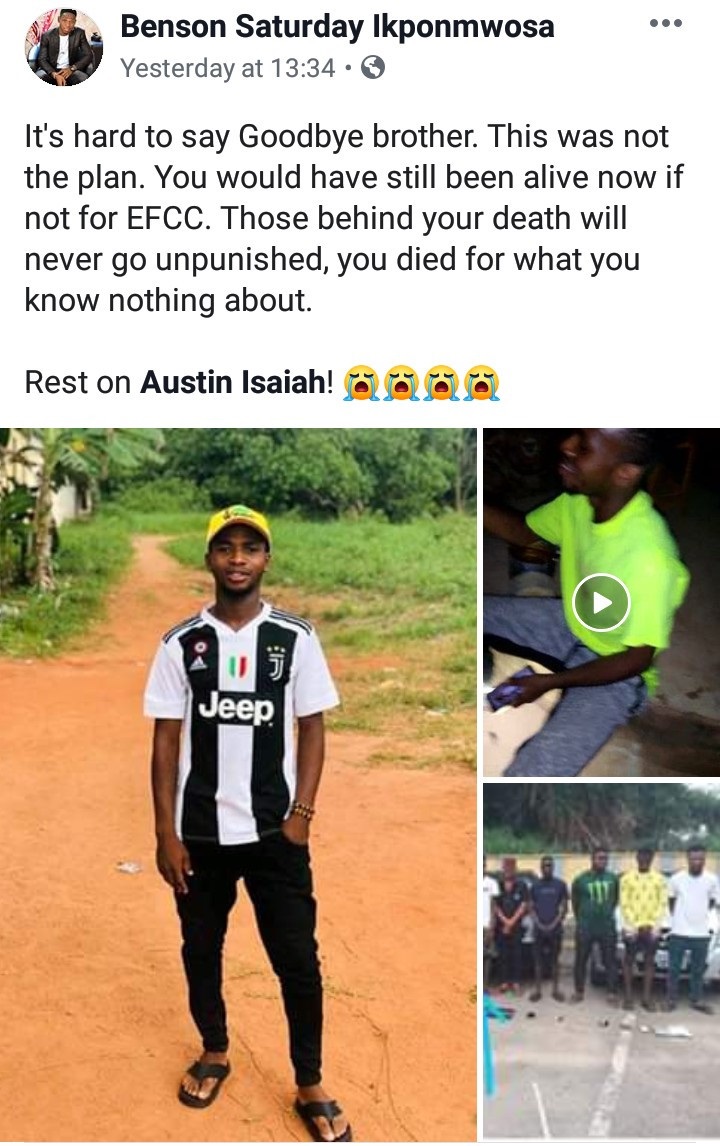Click the last crying emoji in the row
The height and width of the screenshot is (1146, 720).
(x=482, y=382)
